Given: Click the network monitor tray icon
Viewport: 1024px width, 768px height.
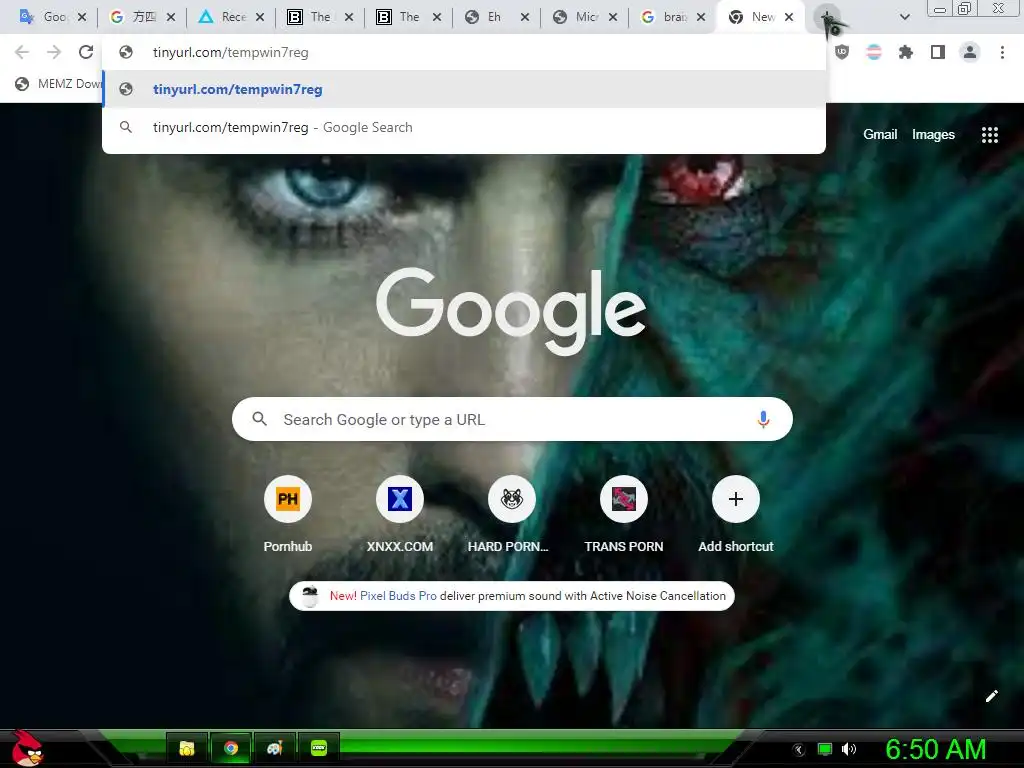Looking at the screenshot, I should click(x=825, y=749).
